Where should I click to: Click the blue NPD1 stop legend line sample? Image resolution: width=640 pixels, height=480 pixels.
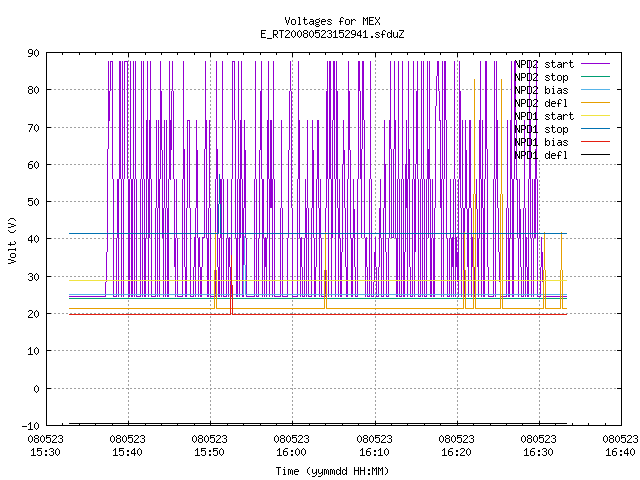595,129
